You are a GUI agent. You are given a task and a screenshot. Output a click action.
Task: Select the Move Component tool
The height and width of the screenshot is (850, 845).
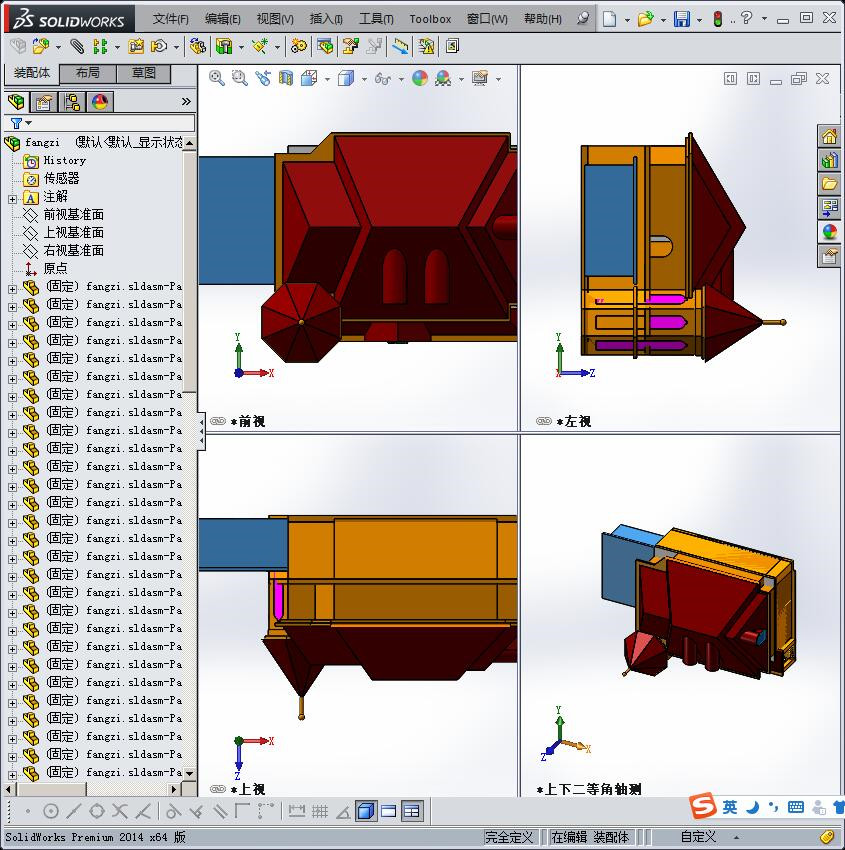click(159, 47)
